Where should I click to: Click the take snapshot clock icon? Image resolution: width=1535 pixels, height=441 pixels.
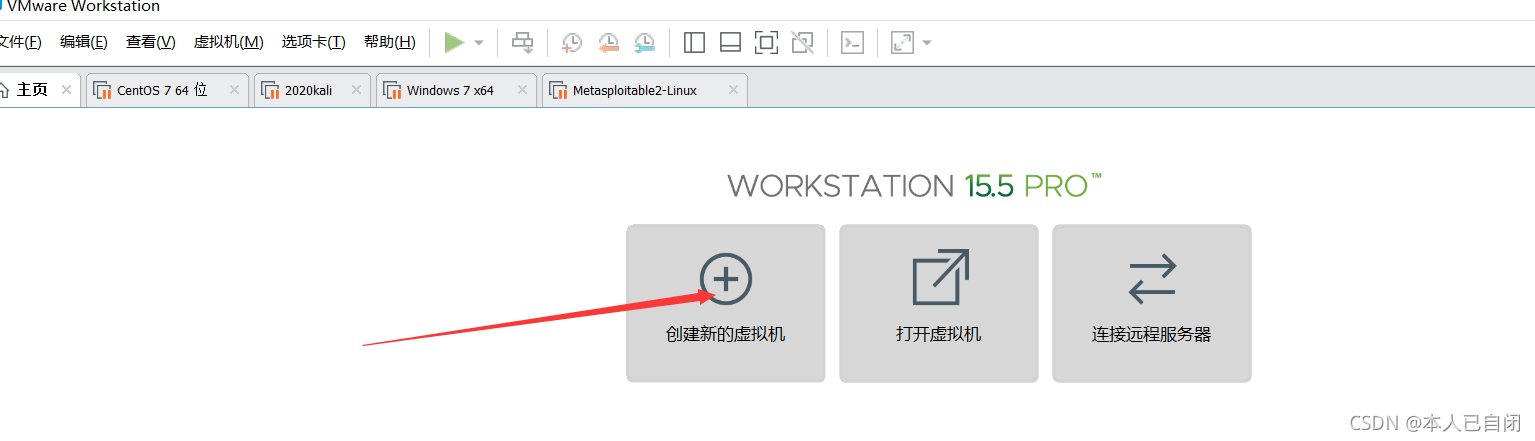coord(572,42)
